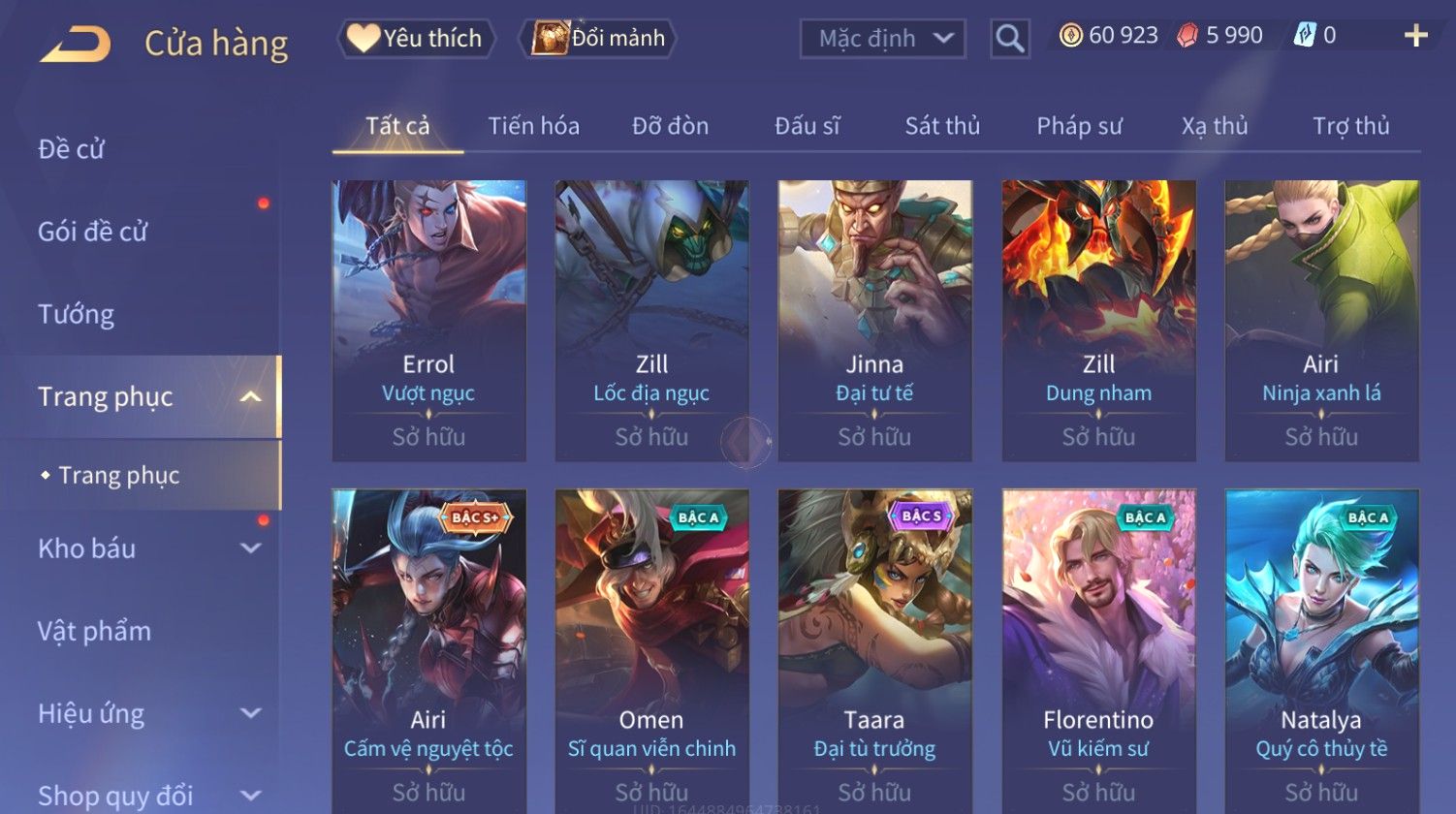The width and height of the screenshot is (1456, 814).
Task: Go to Tướng in the sidebar
Action: pos(76,314)
